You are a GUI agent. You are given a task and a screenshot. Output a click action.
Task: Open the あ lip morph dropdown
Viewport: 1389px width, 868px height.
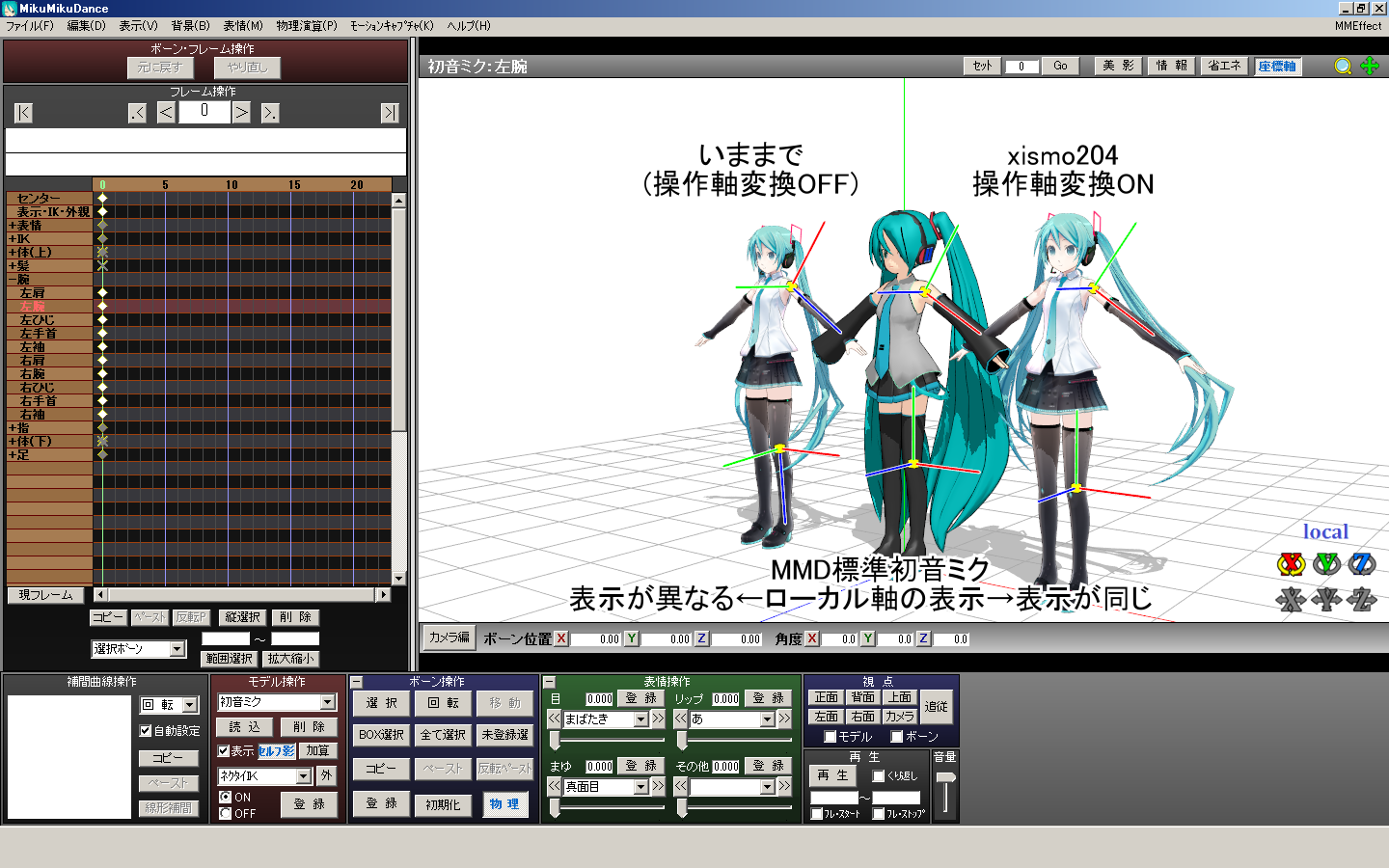pos(767,719)
